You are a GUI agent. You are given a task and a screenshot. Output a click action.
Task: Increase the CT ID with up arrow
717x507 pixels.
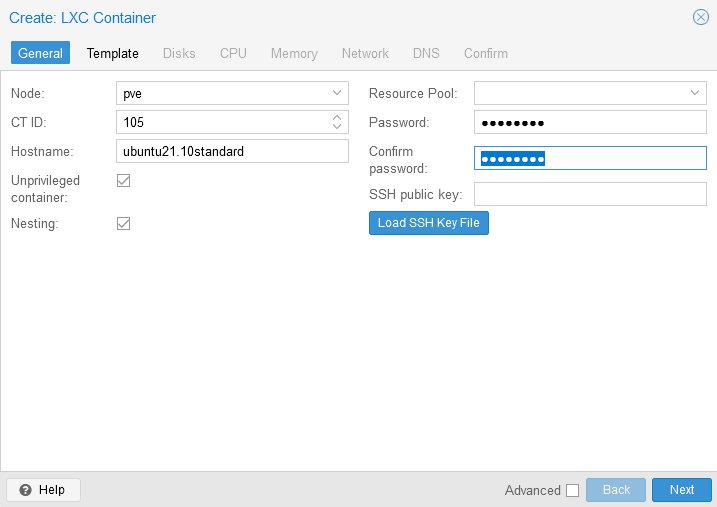[337, 117]
